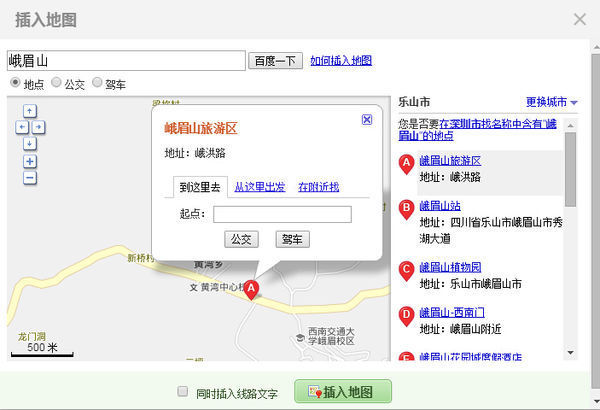Pan the map up with arrow button
The width and height of the screenshot is (600, 410).
pyautogui.click(x=30, y=111)
